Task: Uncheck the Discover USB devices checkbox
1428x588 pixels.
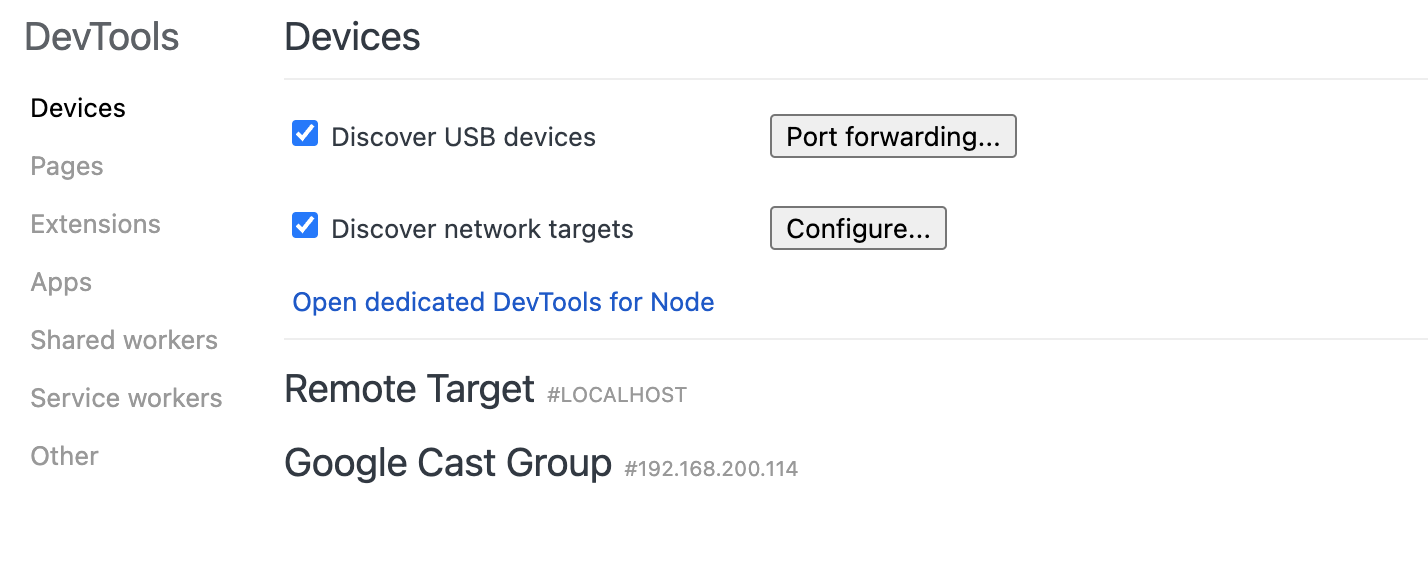Action: click(x=305, y=134)
